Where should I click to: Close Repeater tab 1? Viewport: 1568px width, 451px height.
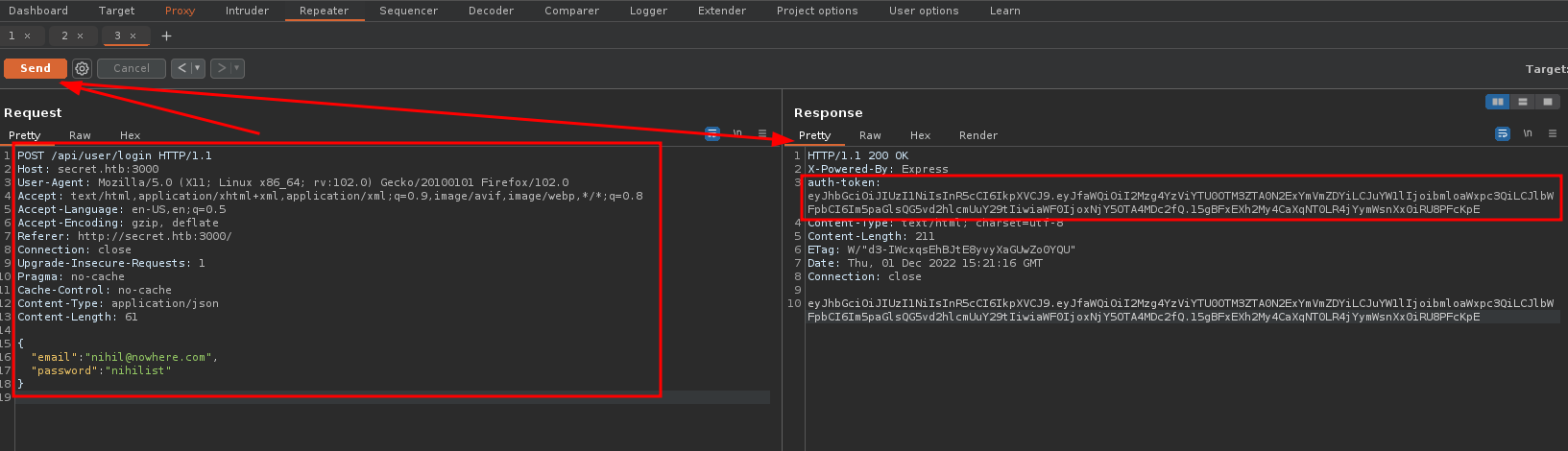click(28, 36)
